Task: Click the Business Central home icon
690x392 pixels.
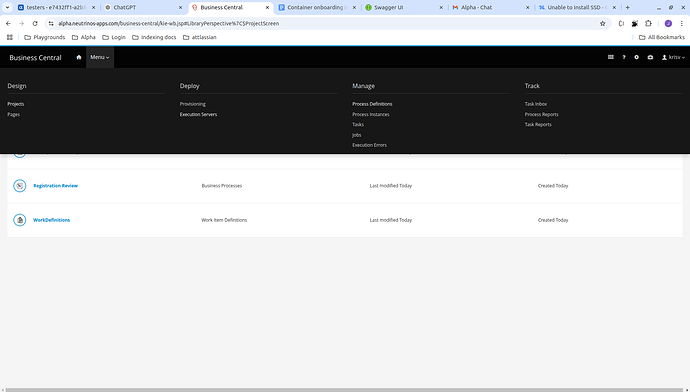Action: 79,57
